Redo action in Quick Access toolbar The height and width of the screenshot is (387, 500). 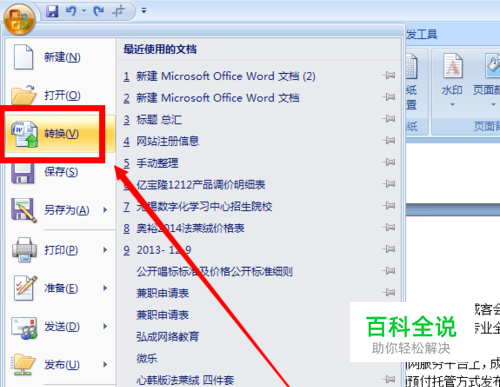pos(99,11)
